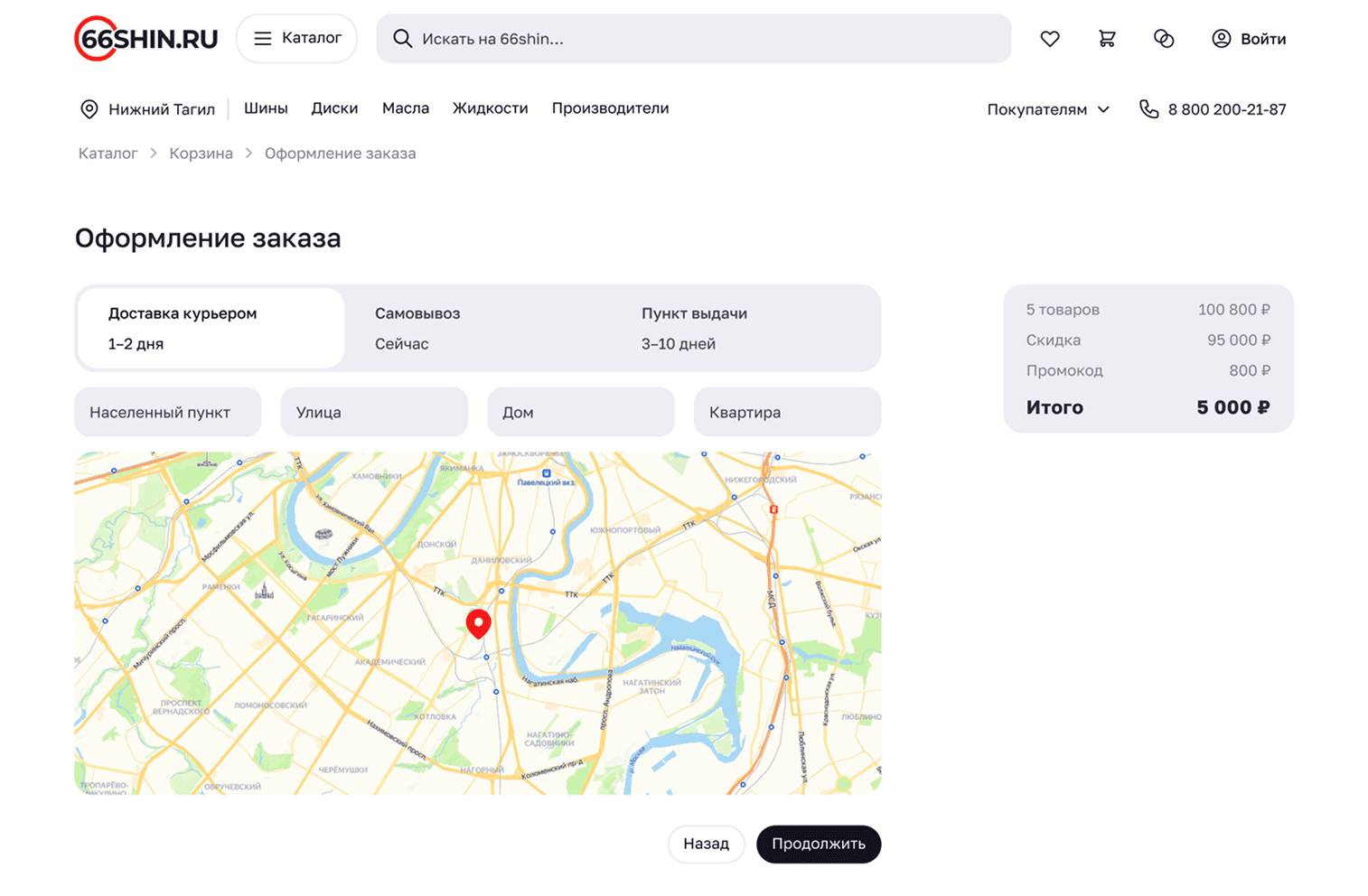
Task: Click the Назад button
Action: 706,844
